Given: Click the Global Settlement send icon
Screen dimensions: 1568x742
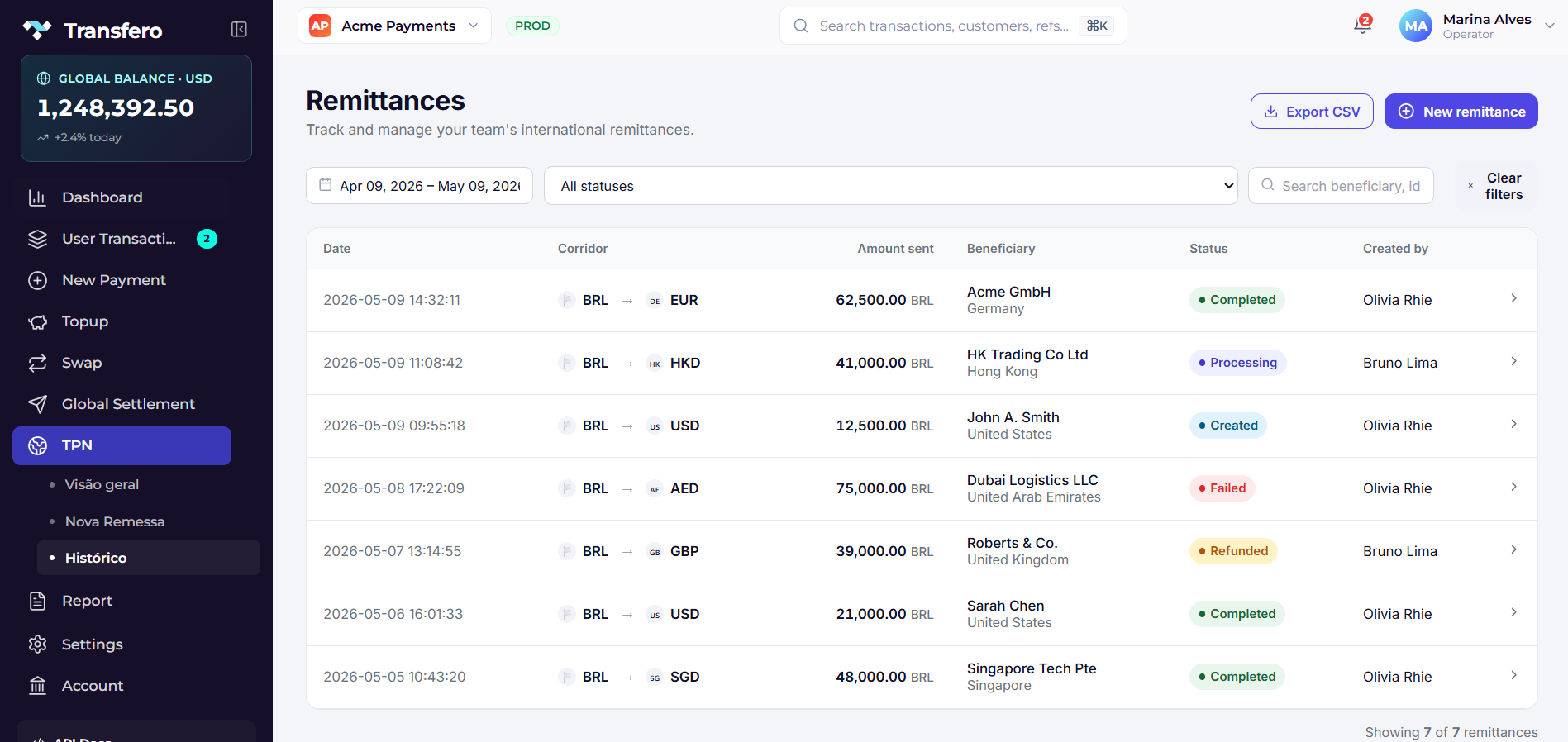Looking at the screenshot, I should pos(37,404).
